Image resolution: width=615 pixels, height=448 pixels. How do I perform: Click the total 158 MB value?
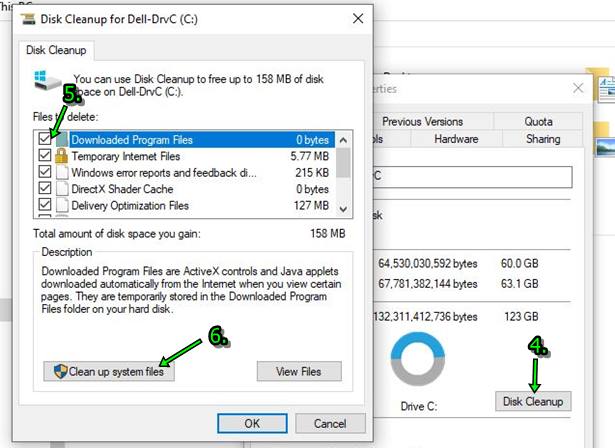(328, 234)
